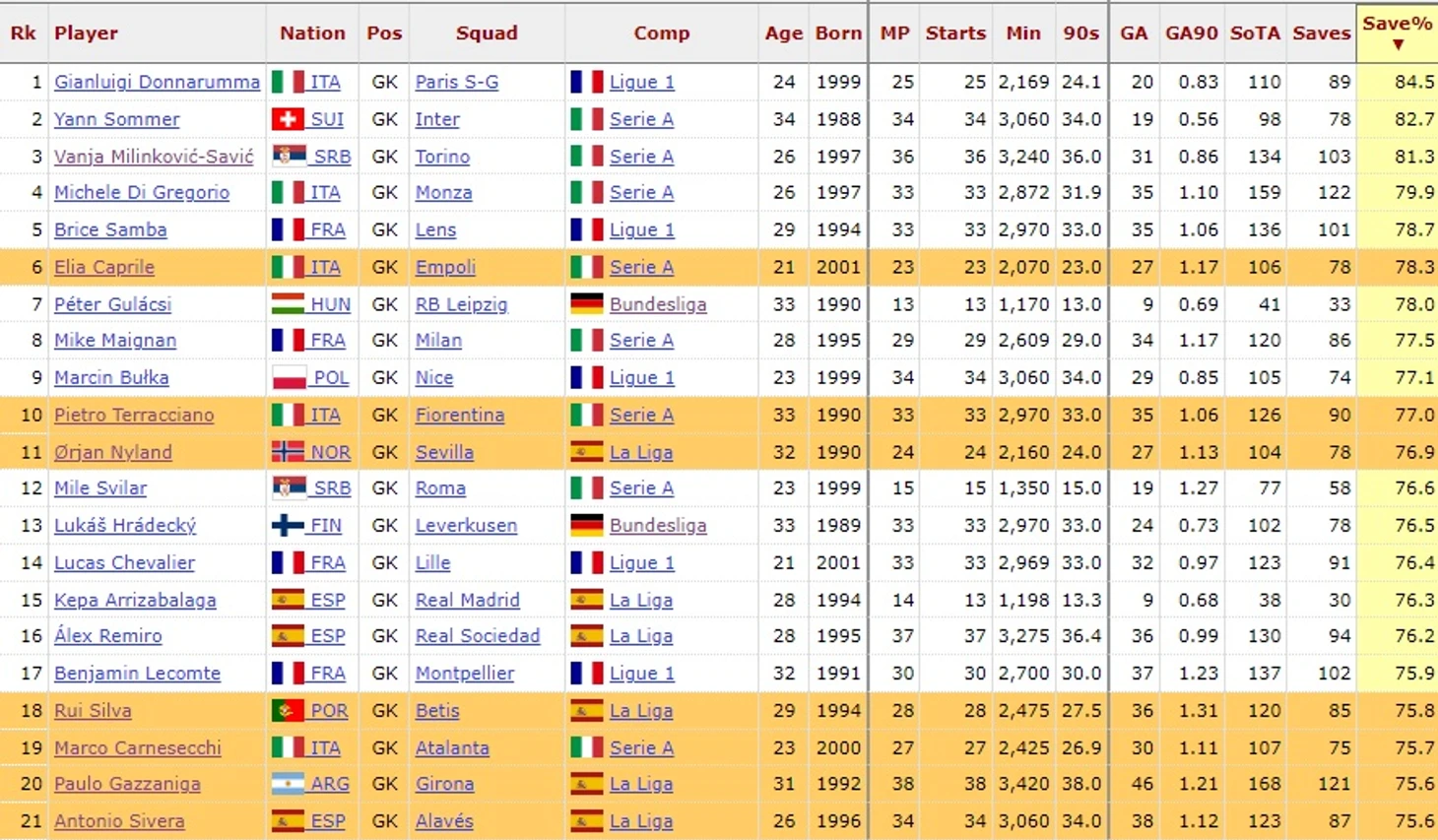
Task: Click the France flag beside Ligue 1 in Bułka's row
Action: [587, 377]
